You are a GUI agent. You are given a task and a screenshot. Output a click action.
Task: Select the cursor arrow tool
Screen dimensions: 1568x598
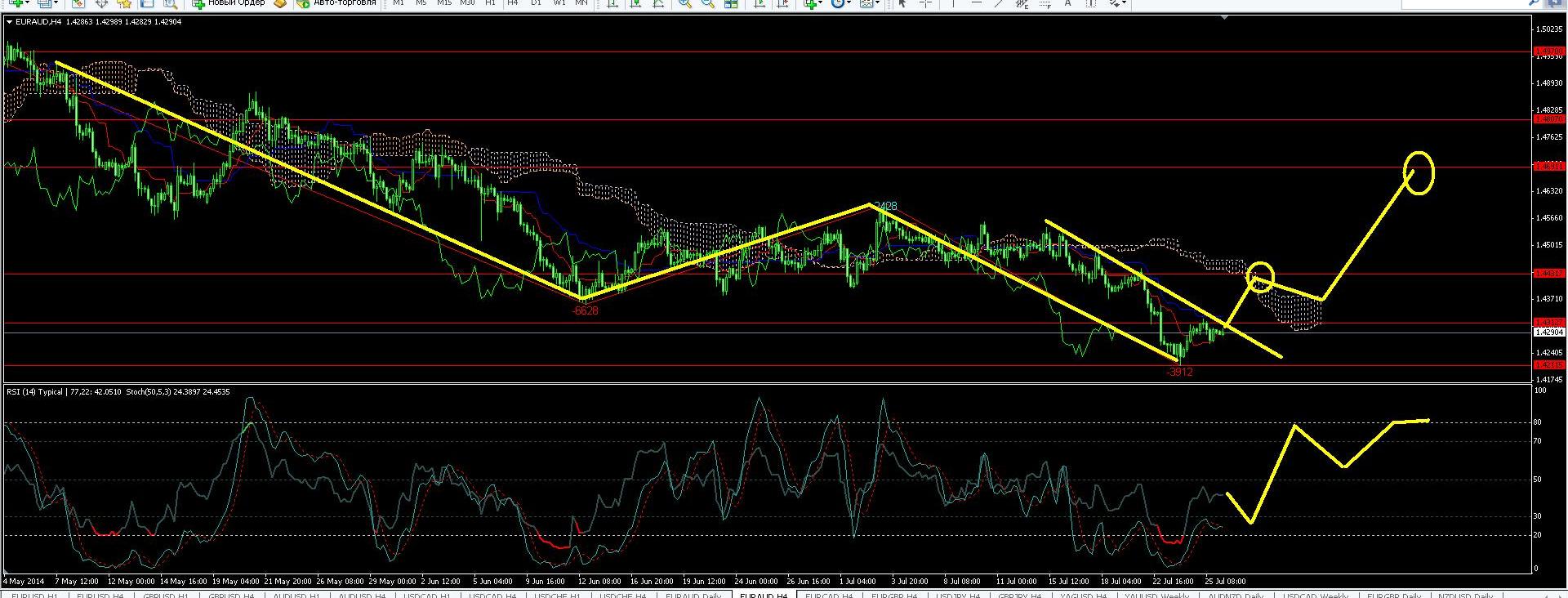902,3
